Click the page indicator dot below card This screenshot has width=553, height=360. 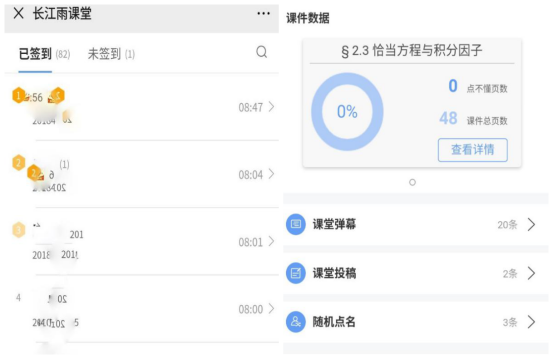pos(412,182)
